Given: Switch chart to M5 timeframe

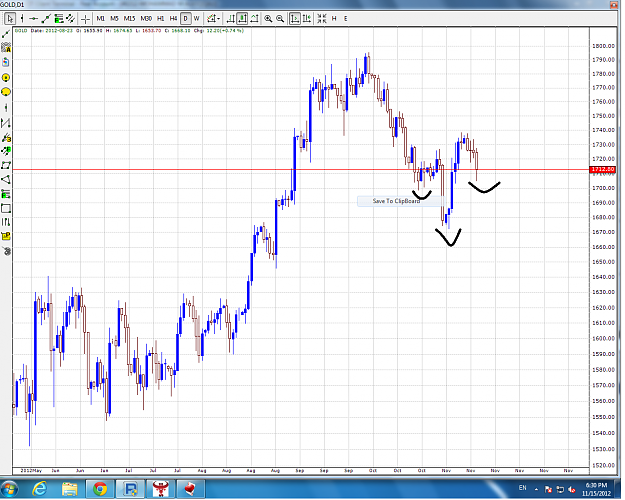Looking at the screenshot, I should 114,19.
